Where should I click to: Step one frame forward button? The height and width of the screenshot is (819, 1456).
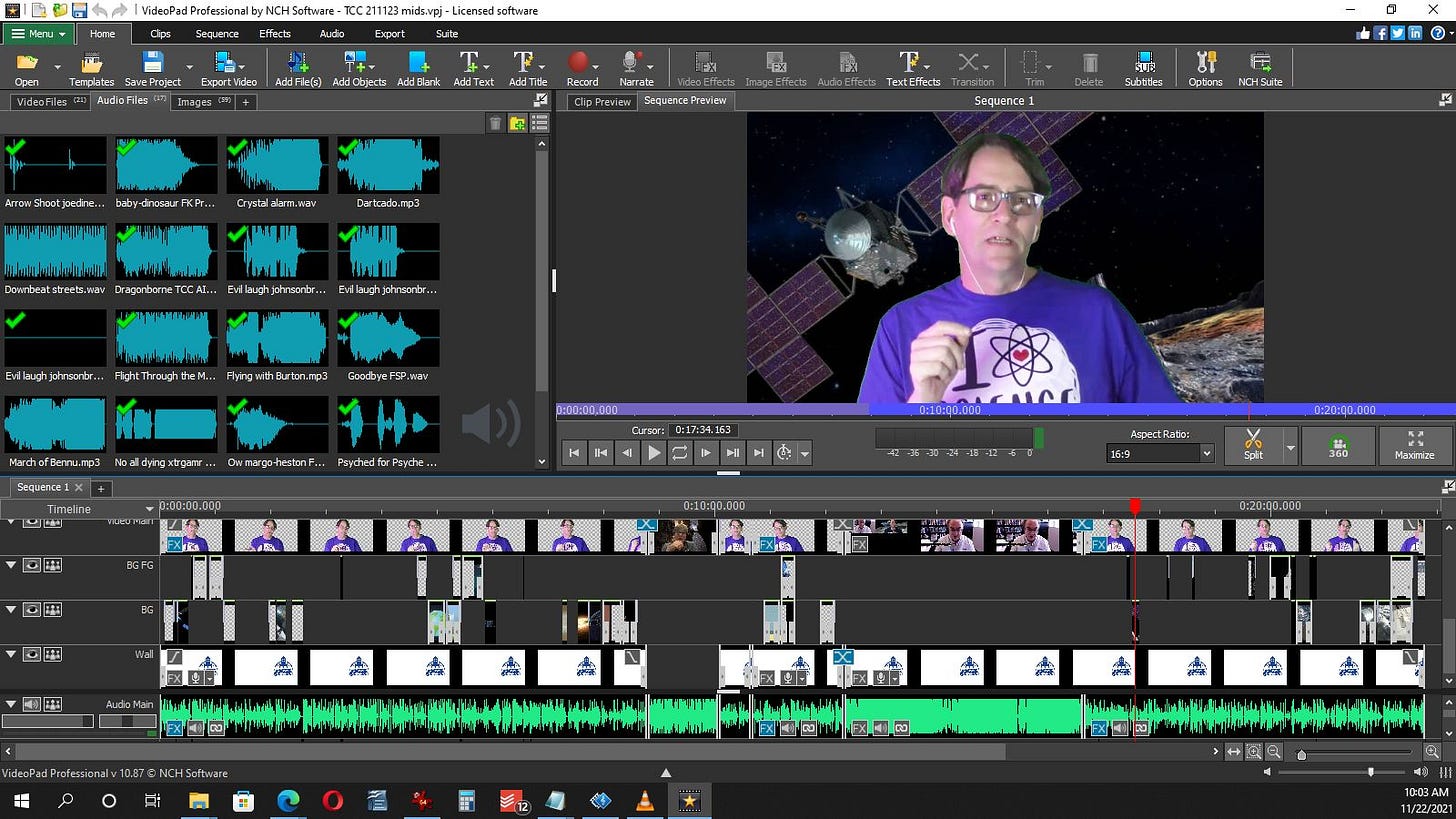coord(705,453)
